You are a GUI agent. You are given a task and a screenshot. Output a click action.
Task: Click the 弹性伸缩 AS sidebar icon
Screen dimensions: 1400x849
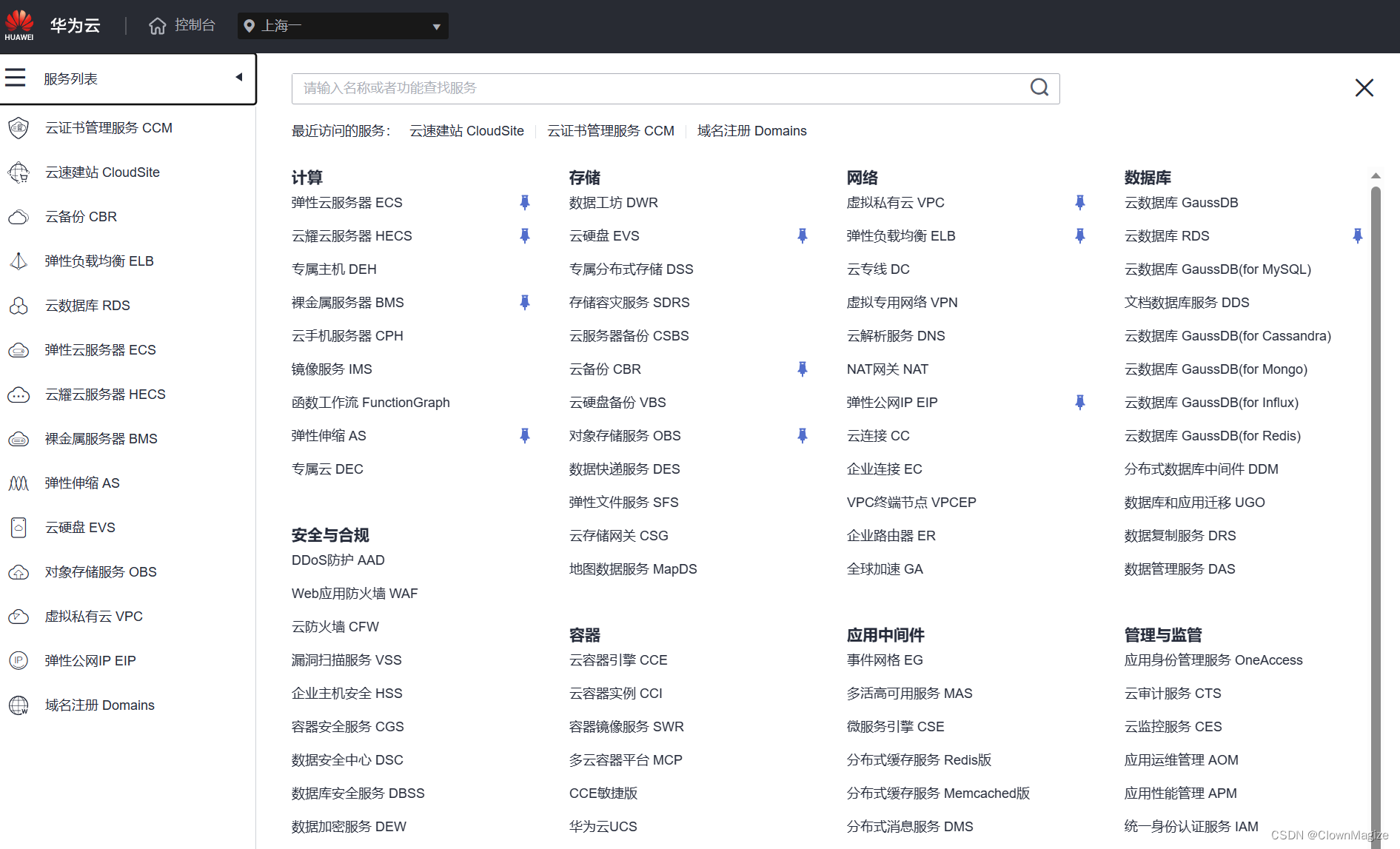(19, 483)
